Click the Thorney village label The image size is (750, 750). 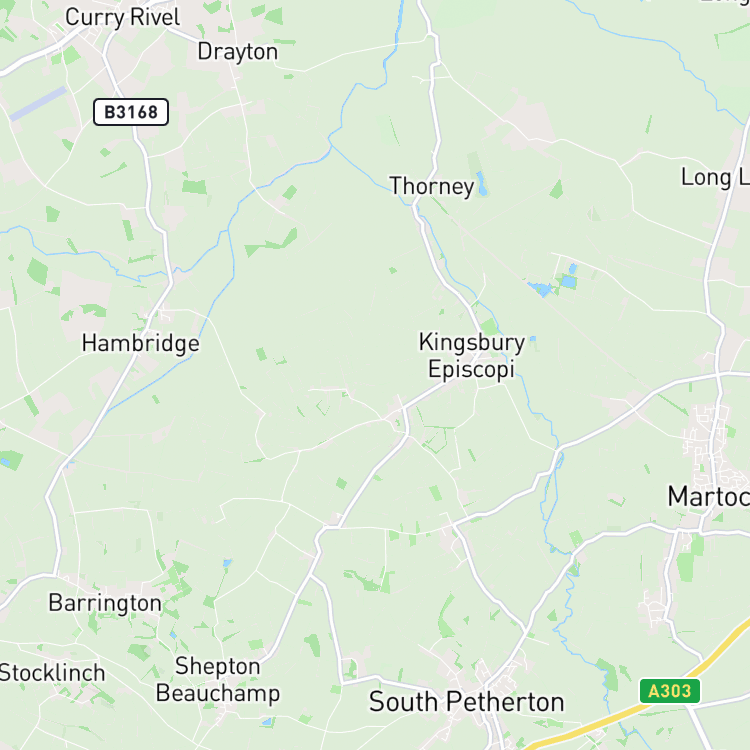pos(431,186)
